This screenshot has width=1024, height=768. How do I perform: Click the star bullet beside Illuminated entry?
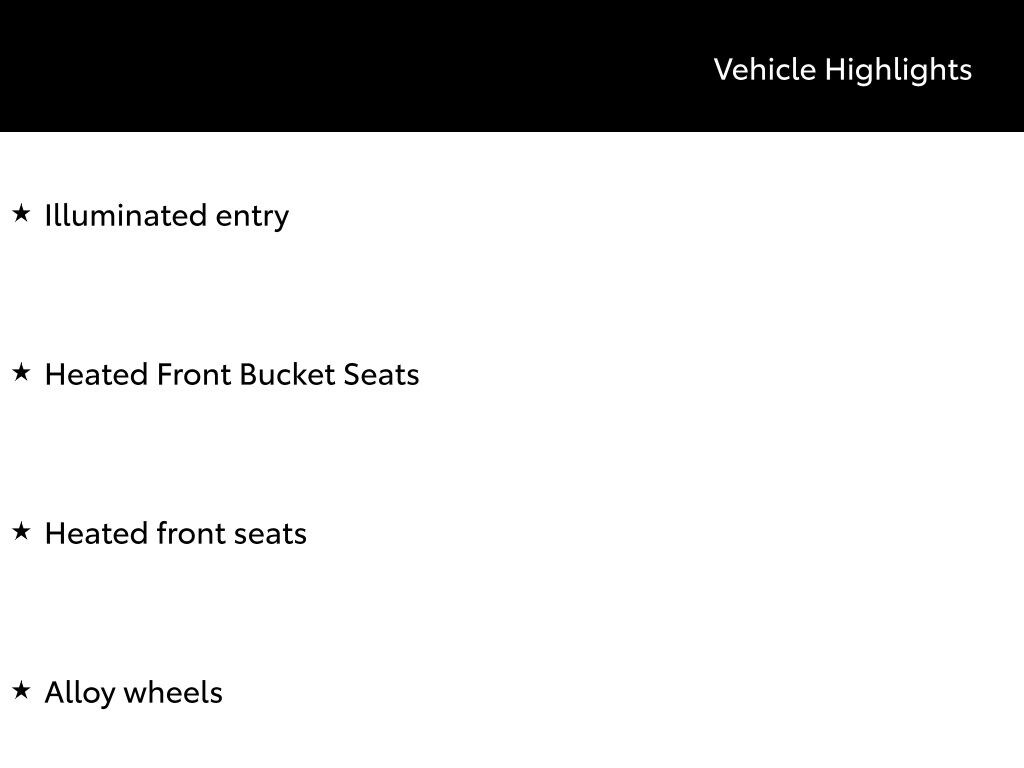21,213
